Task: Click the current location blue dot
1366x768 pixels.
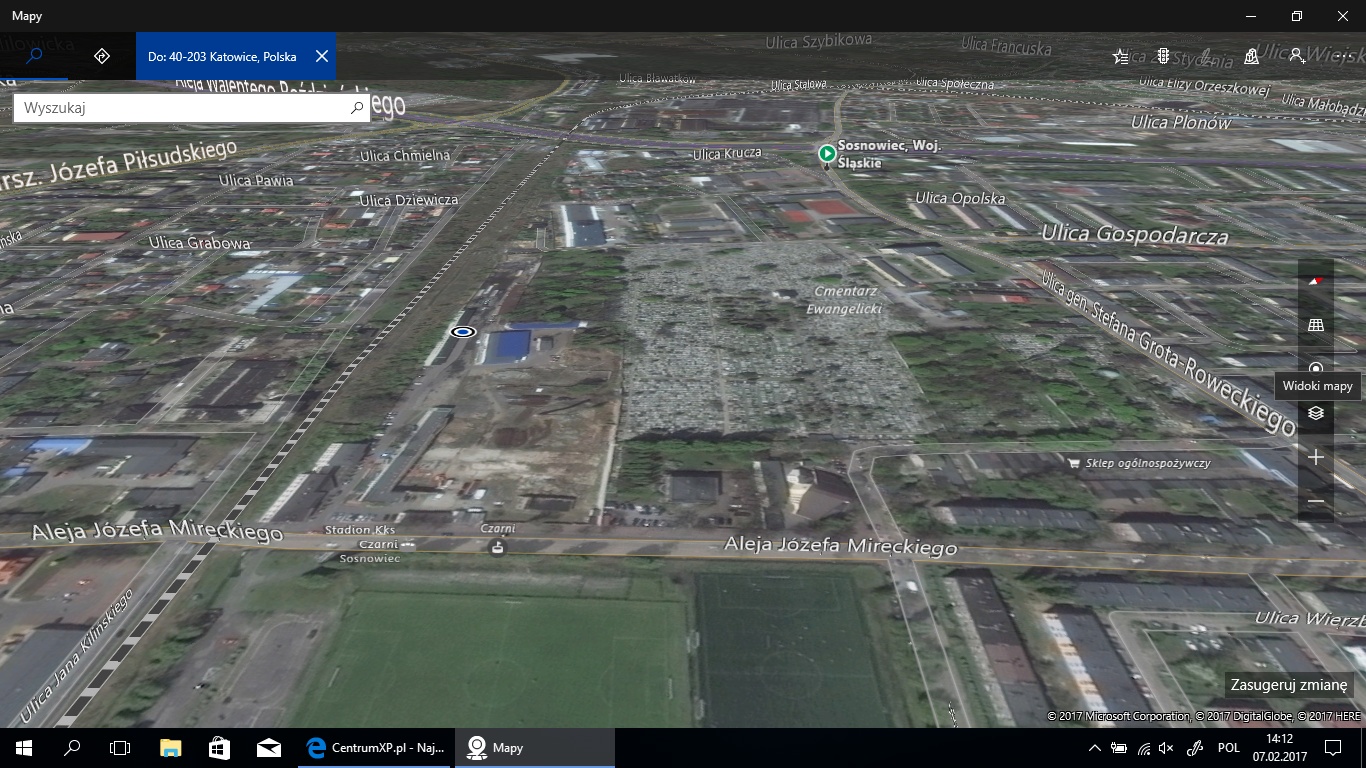Action: point(463,332)
